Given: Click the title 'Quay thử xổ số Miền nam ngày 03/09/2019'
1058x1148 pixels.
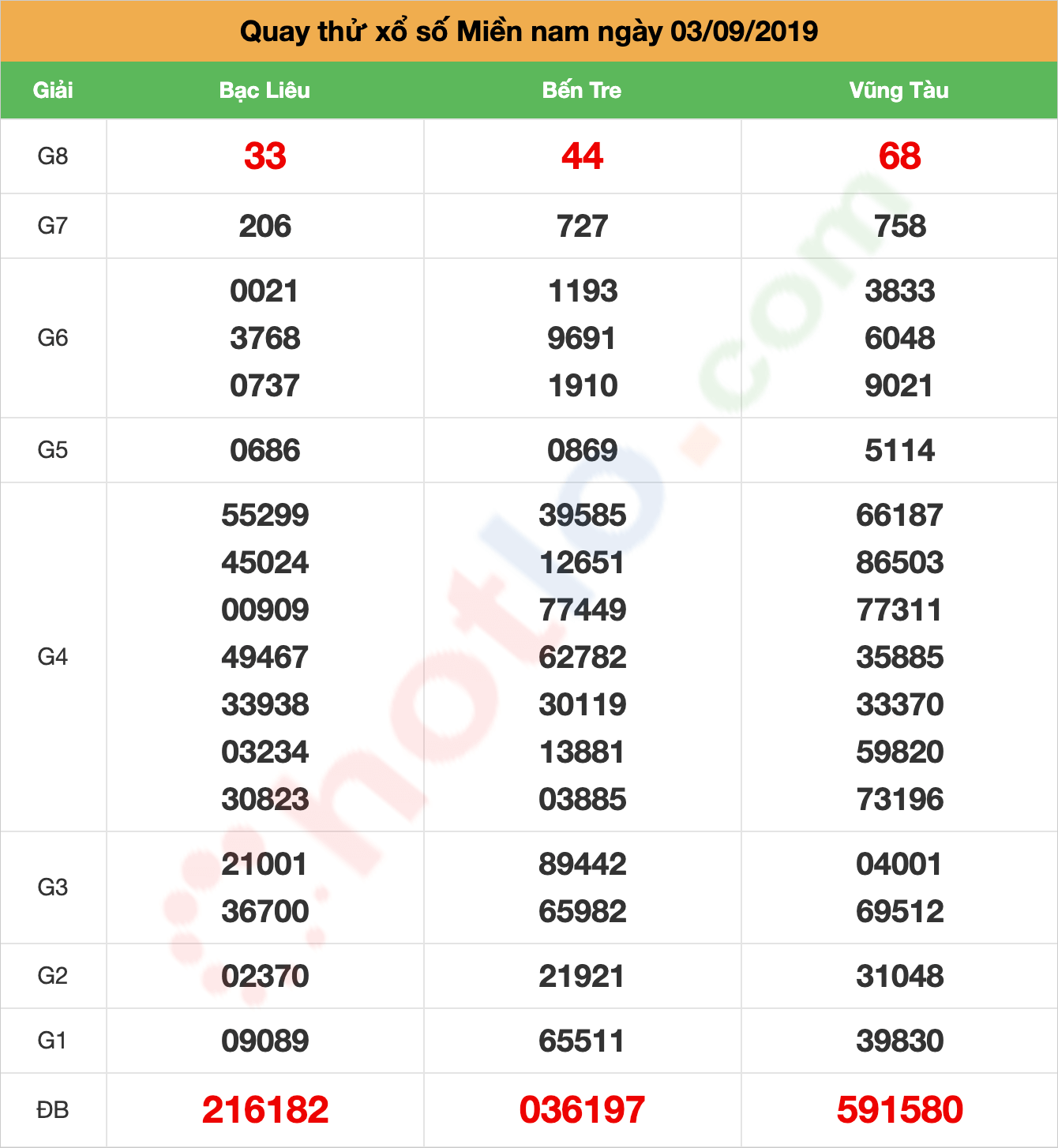Looking at the screenshot, I should [x=529, y=32].
